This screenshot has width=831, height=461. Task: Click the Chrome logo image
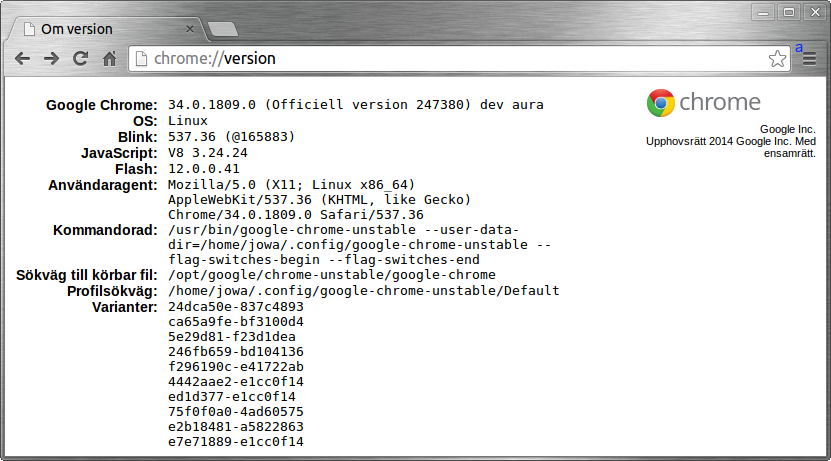point(703,102)
